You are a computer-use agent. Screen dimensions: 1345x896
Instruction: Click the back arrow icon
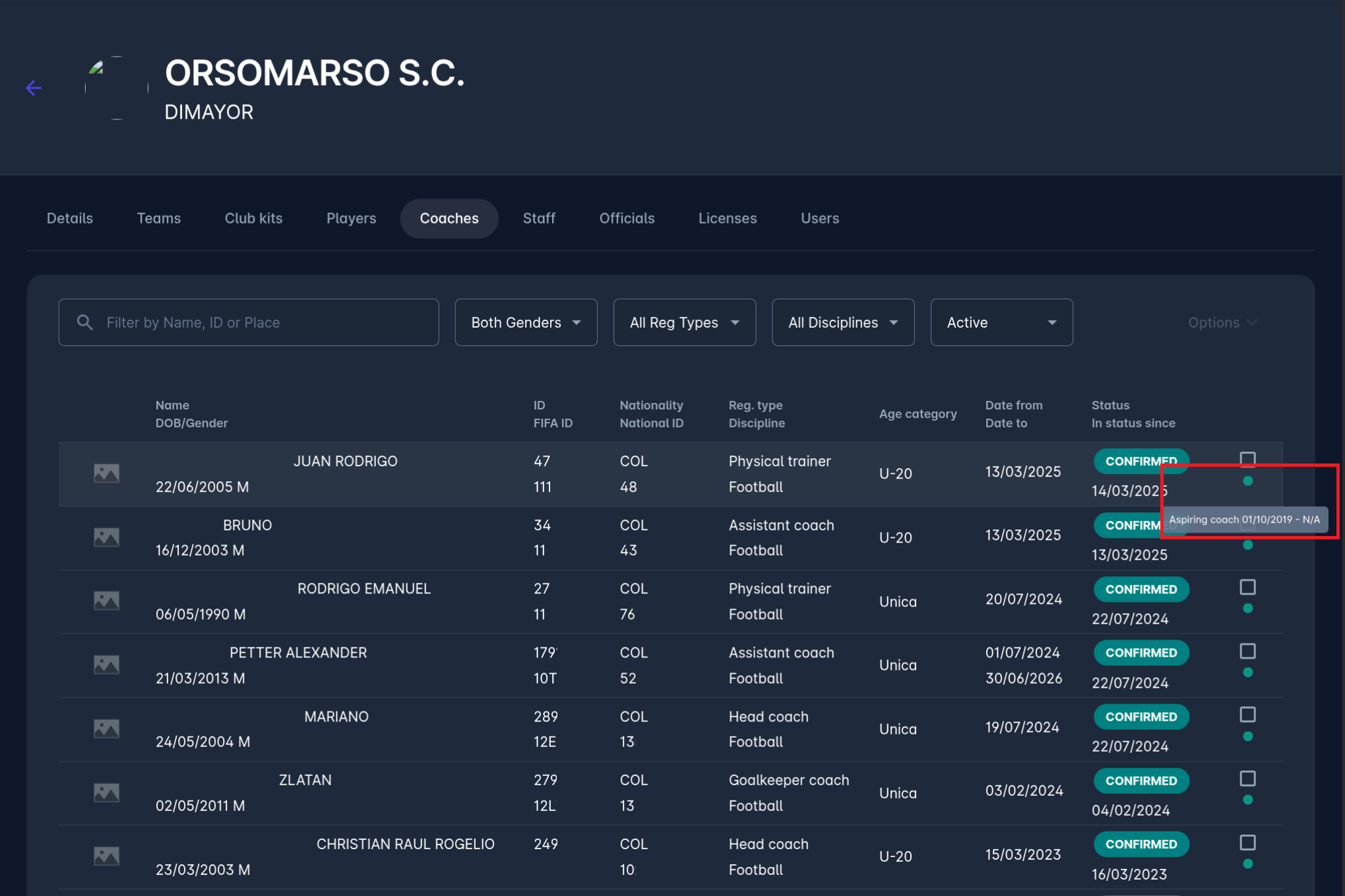34,88
